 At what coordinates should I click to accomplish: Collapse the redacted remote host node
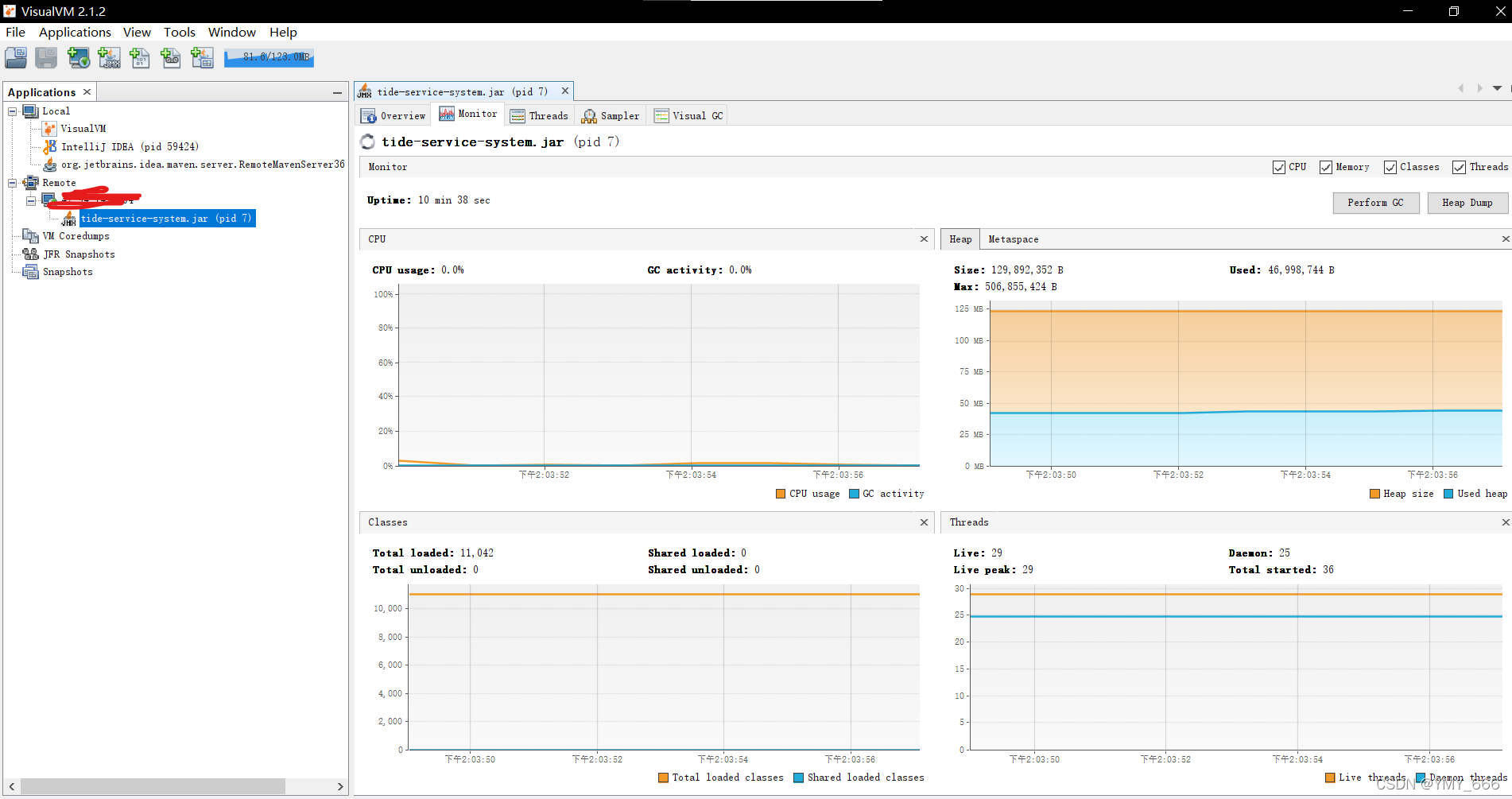pos(31,200)
